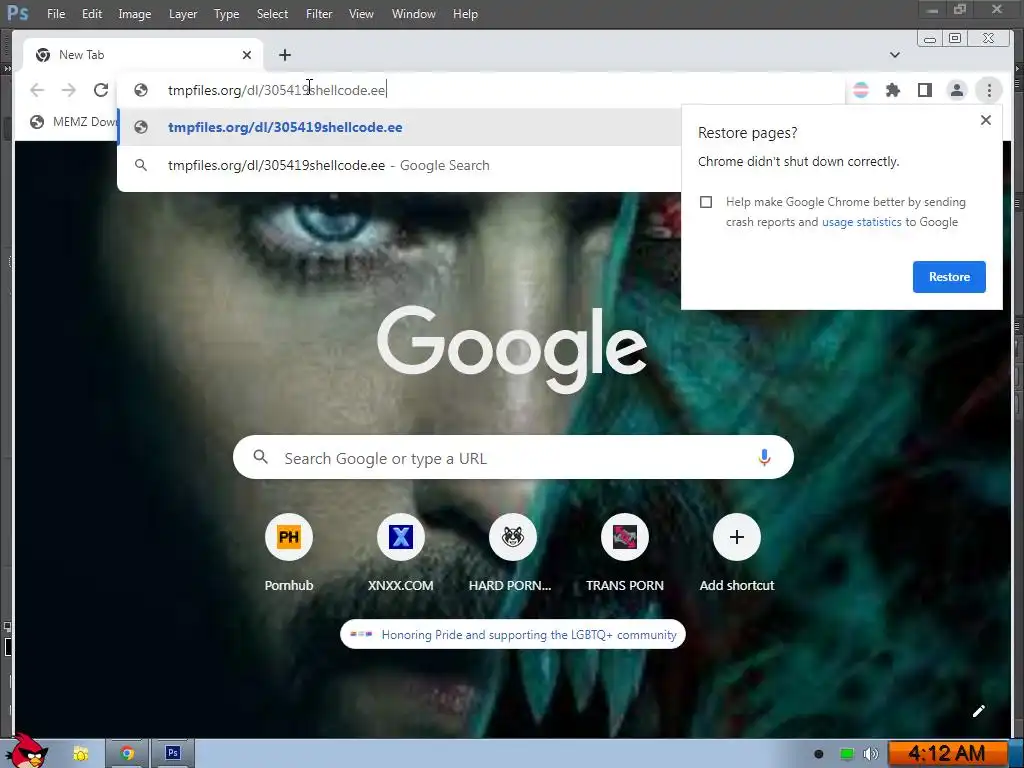Image resolution: width=1024 pixels, height=768 pixels.
Task: Click the magnifier icon in search box
Action: point(261,457)
